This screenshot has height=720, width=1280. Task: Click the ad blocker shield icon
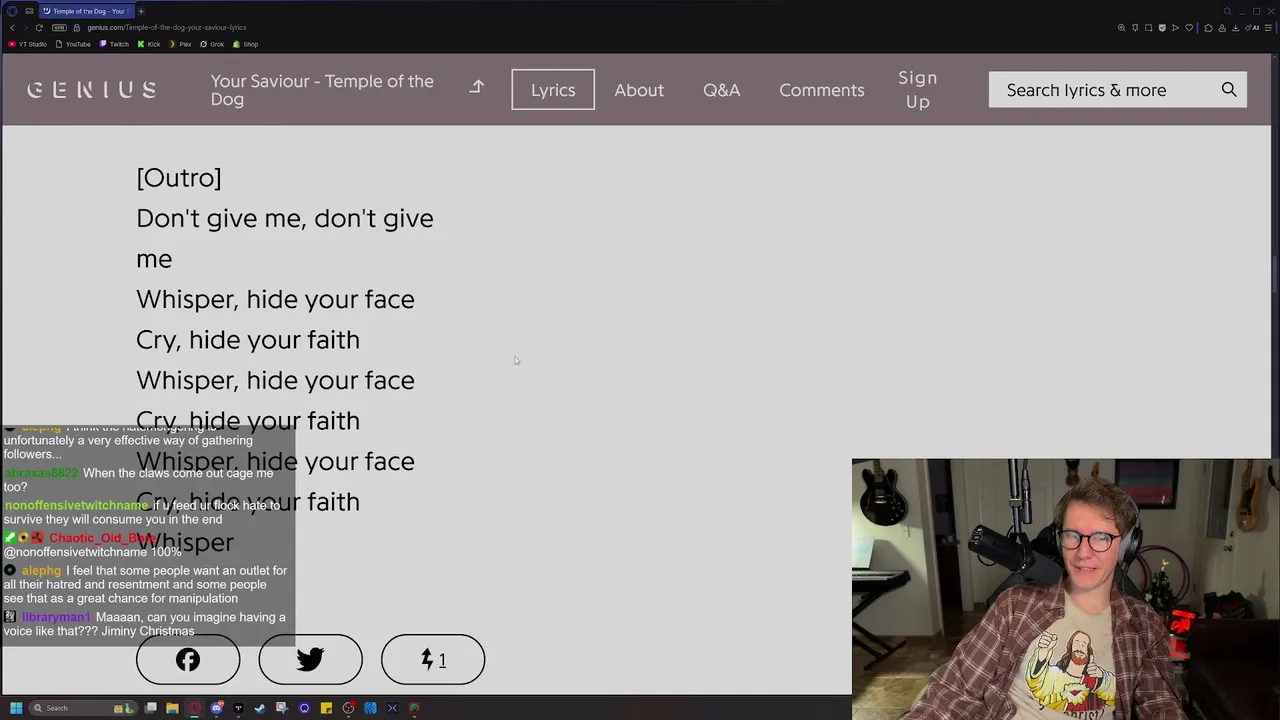[1162, 27]
